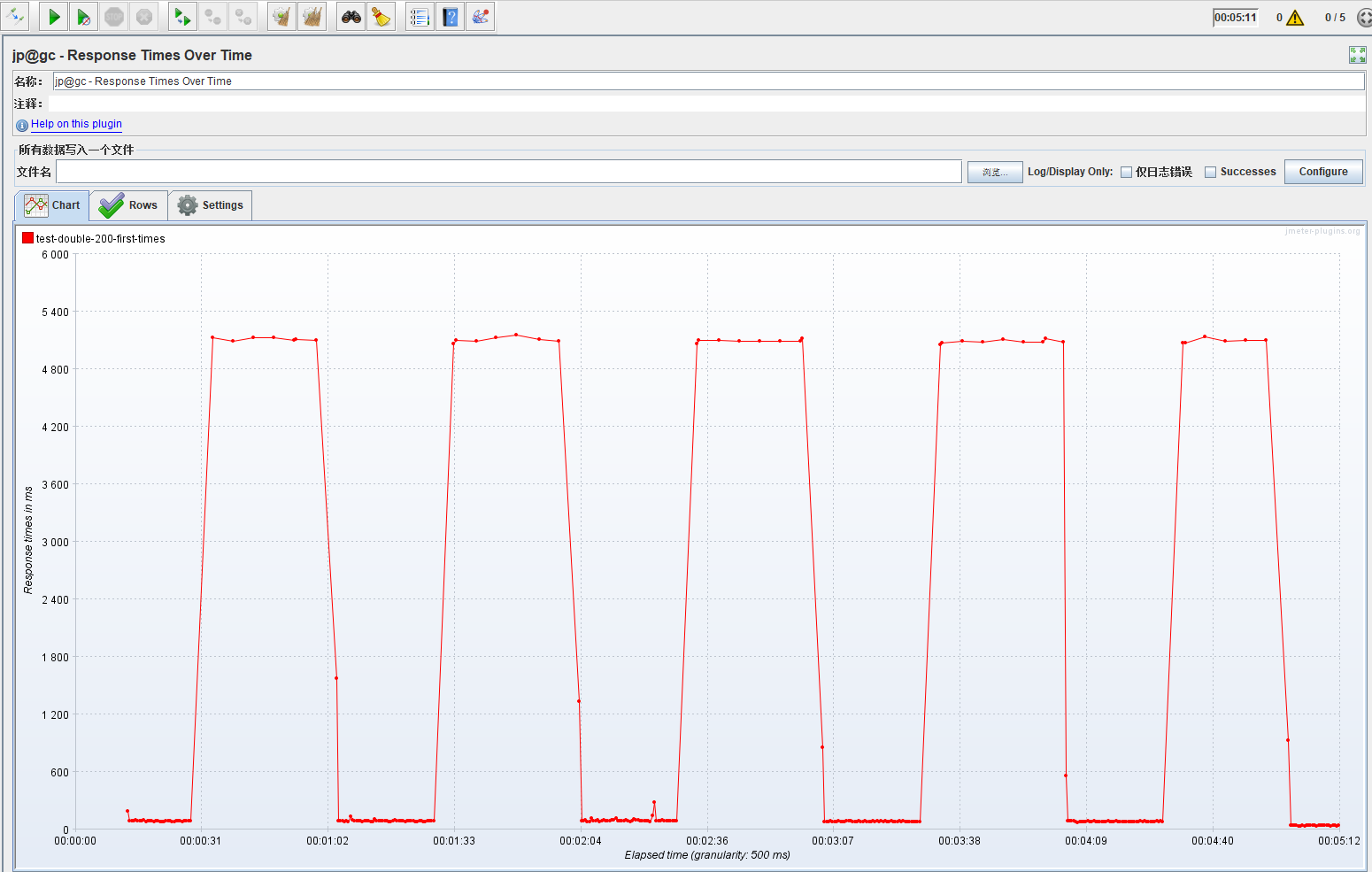Viewport: 1372px width, 872px height.
Task: Click the yellow warning triangle icon
Action: (1295, 18)
